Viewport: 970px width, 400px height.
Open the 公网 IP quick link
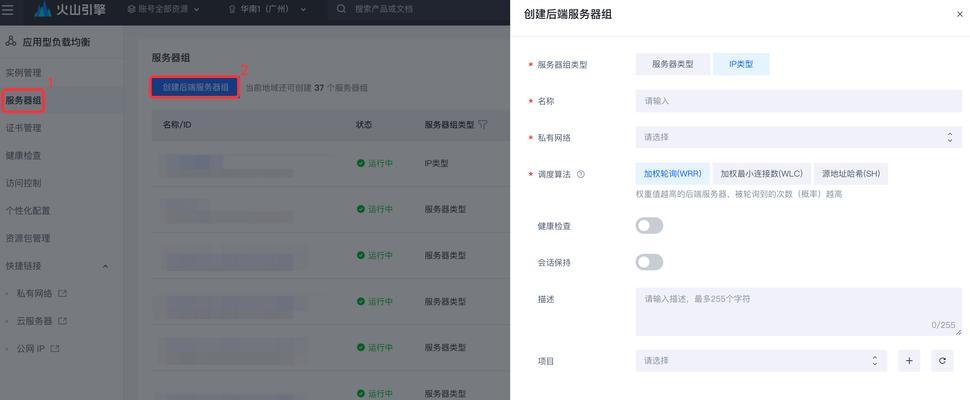31,349
